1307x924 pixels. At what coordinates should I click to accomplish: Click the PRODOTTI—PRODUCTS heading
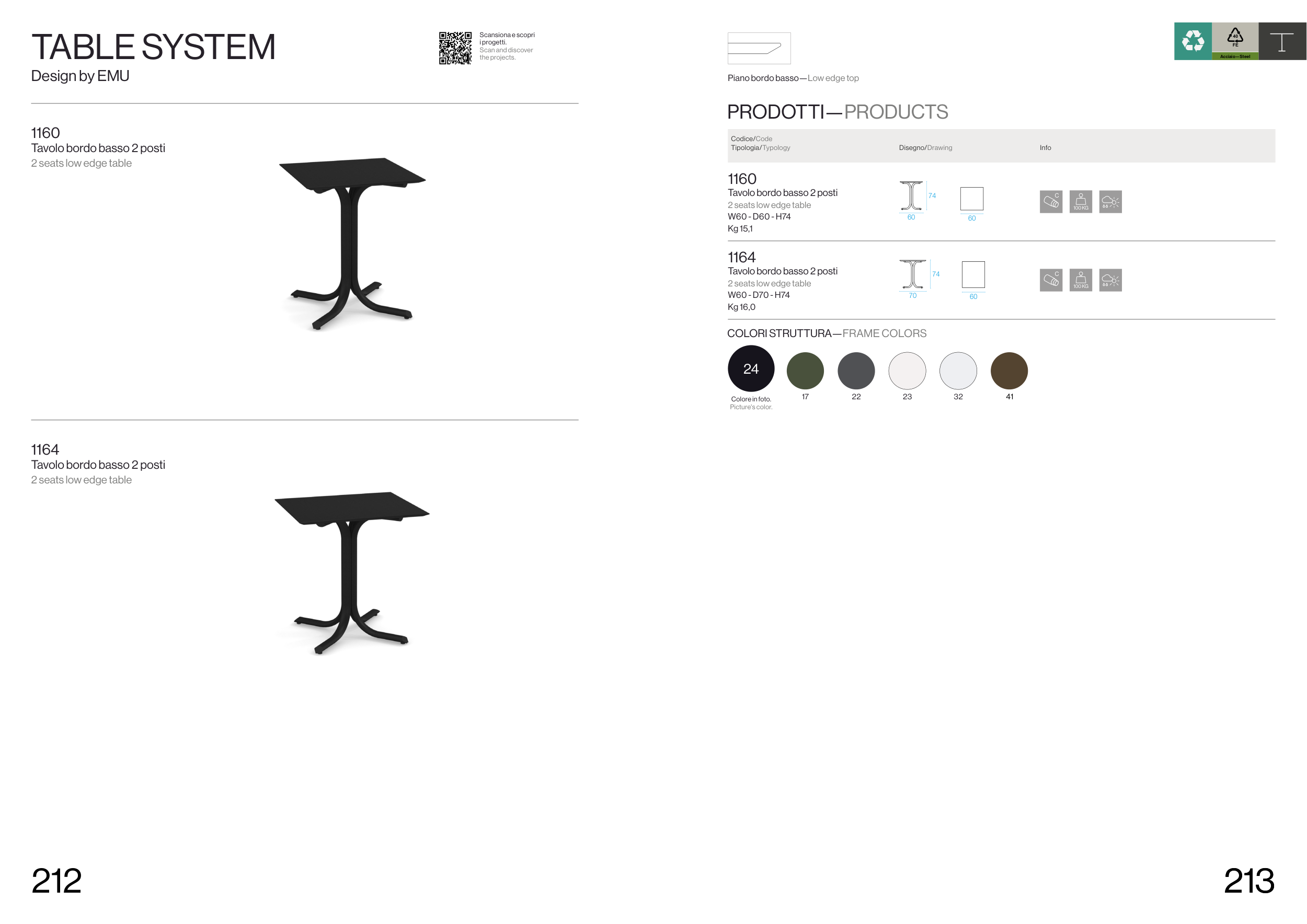(838, 111)
